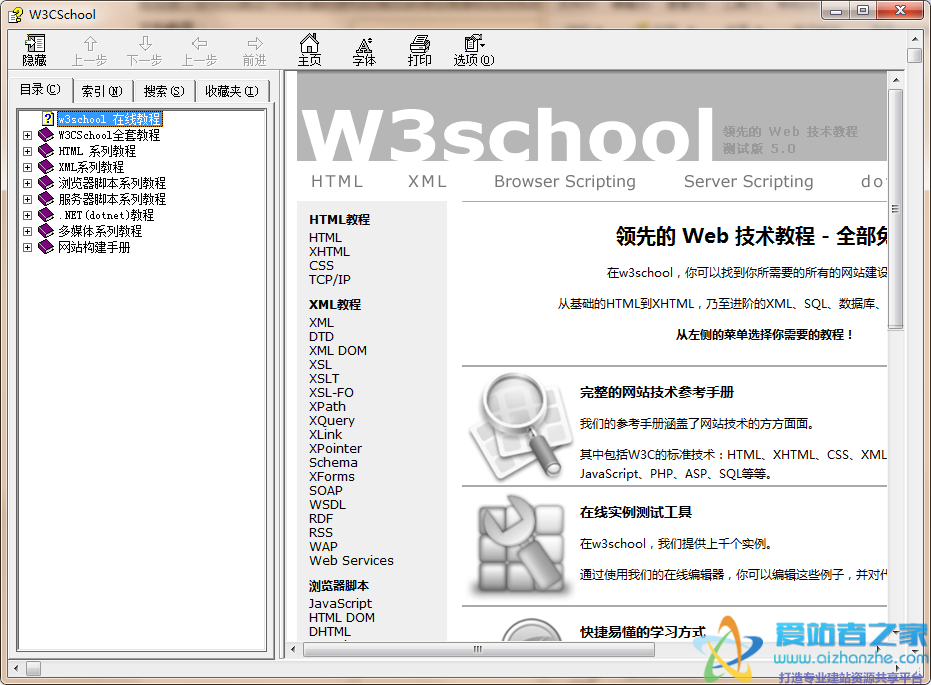Click the 下一步 down arrow icon
The height and width of the screenshot is (685, 931).
tap(145, 43)
